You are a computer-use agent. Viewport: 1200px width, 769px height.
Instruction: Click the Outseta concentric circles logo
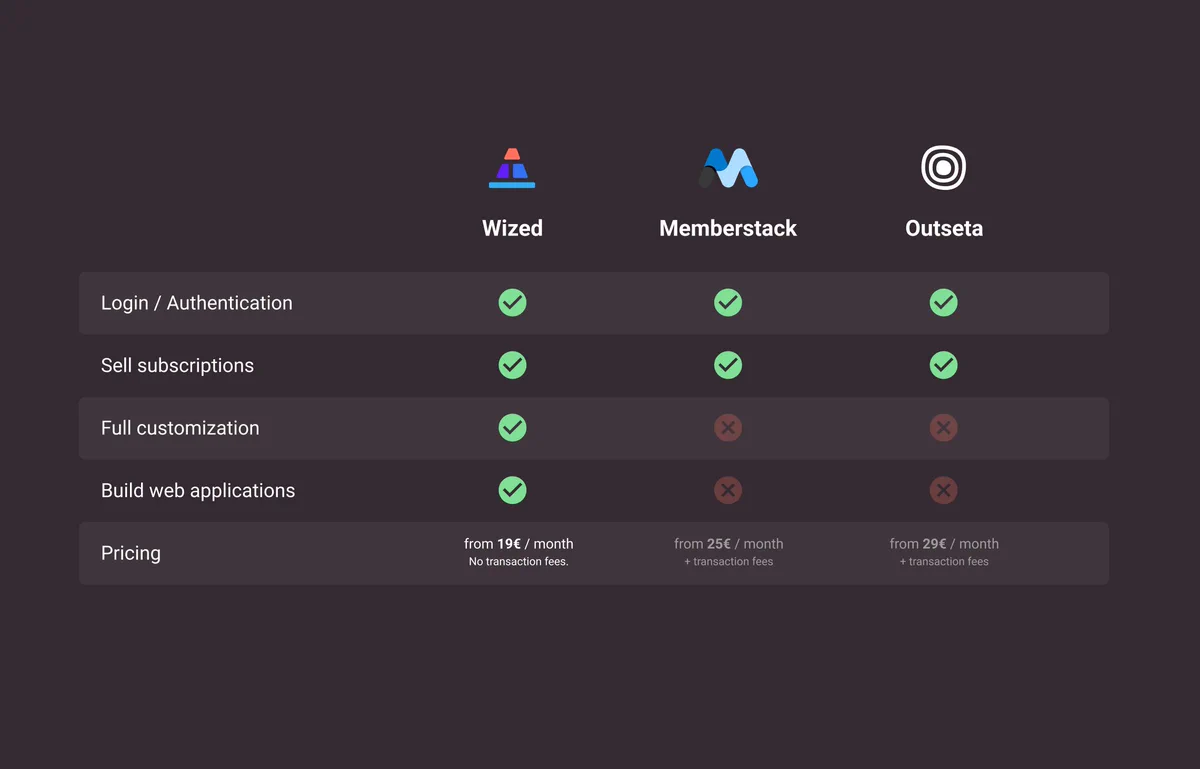click(x=943, y=168)
